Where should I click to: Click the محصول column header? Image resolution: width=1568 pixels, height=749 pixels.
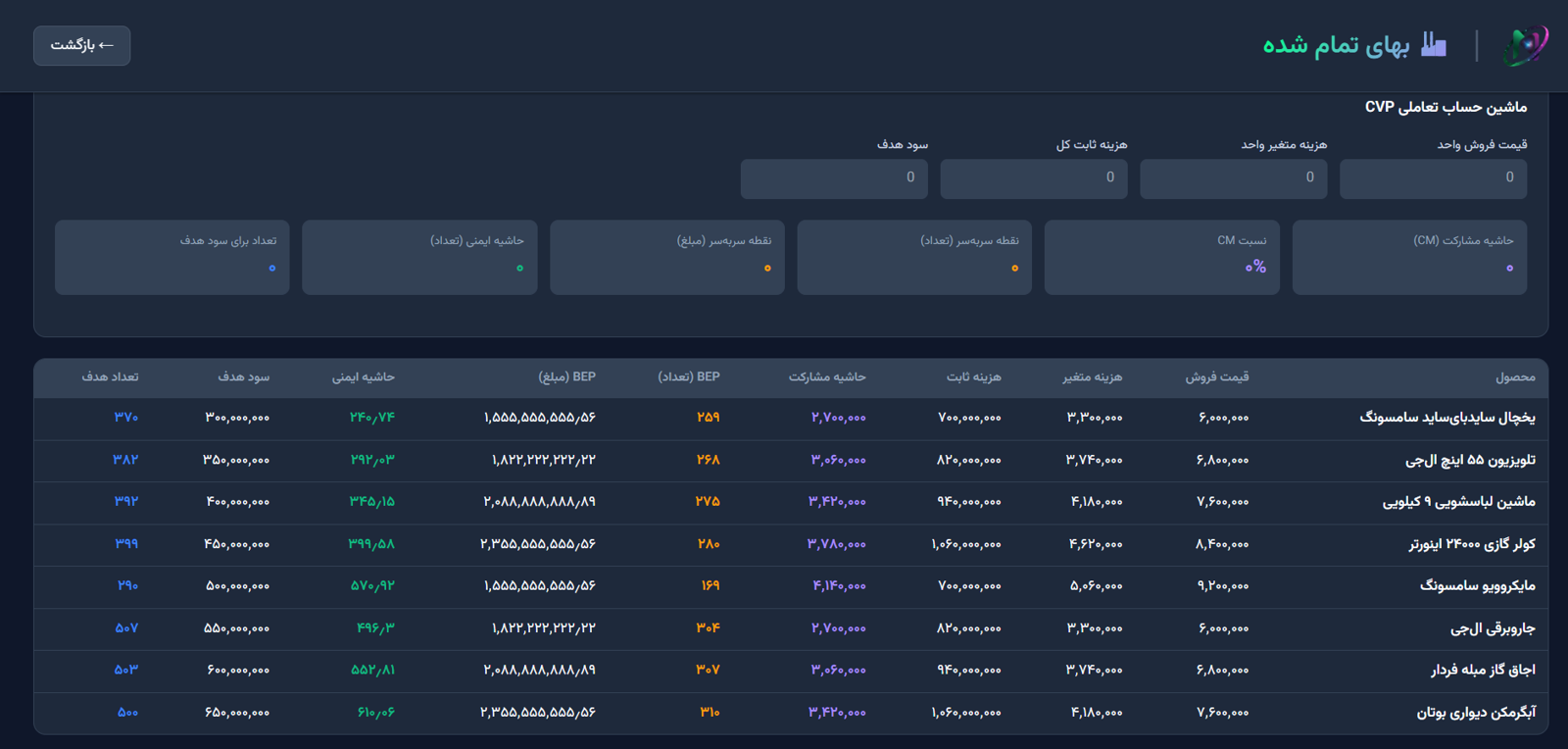(x=1515, y=377)
